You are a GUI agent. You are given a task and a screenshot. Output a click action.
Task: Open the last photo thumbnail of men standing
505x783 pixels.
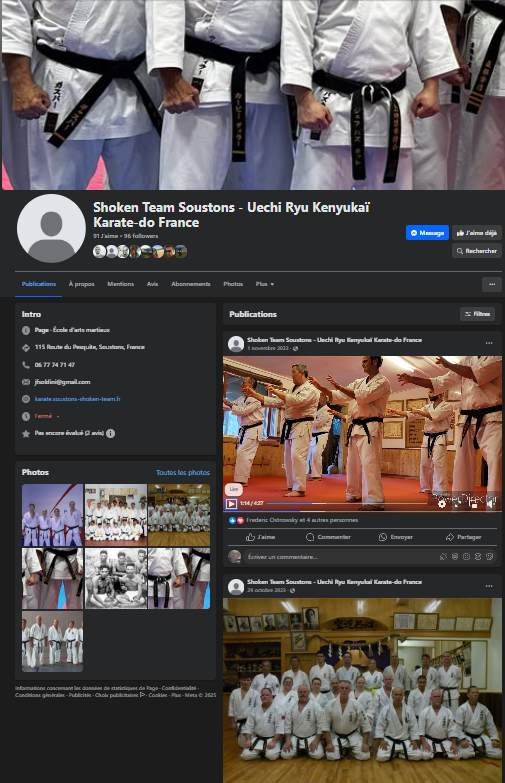52,641
